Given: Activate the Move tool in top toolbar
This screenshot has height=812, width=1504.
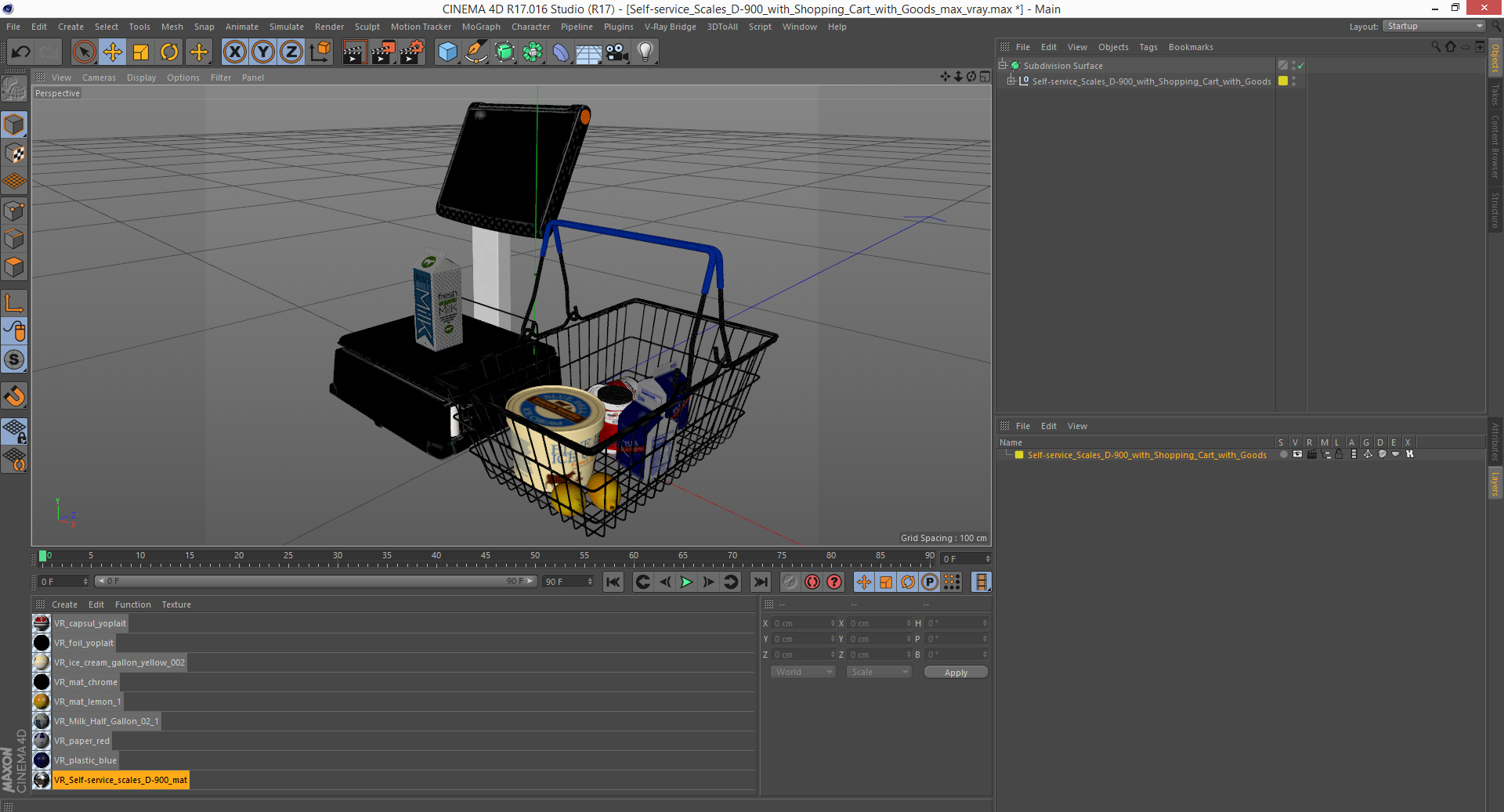Looking at the screenshot, I should point(113,52).
